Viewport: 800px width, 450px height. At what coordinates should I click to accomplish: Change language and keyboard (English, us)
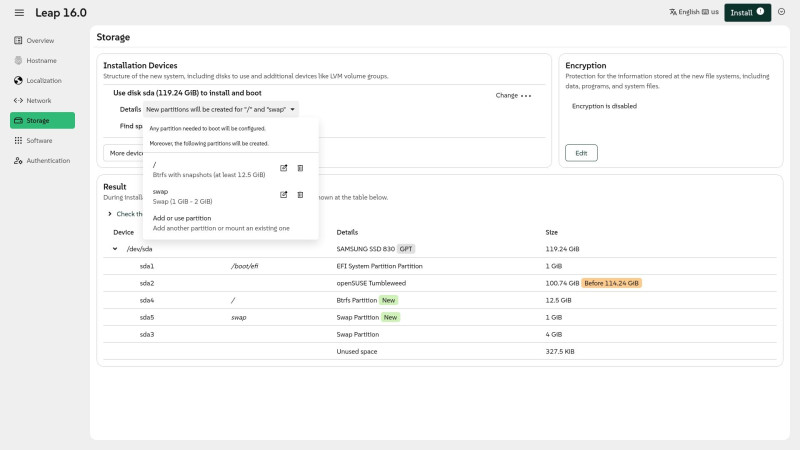click(x=693, y=12)
